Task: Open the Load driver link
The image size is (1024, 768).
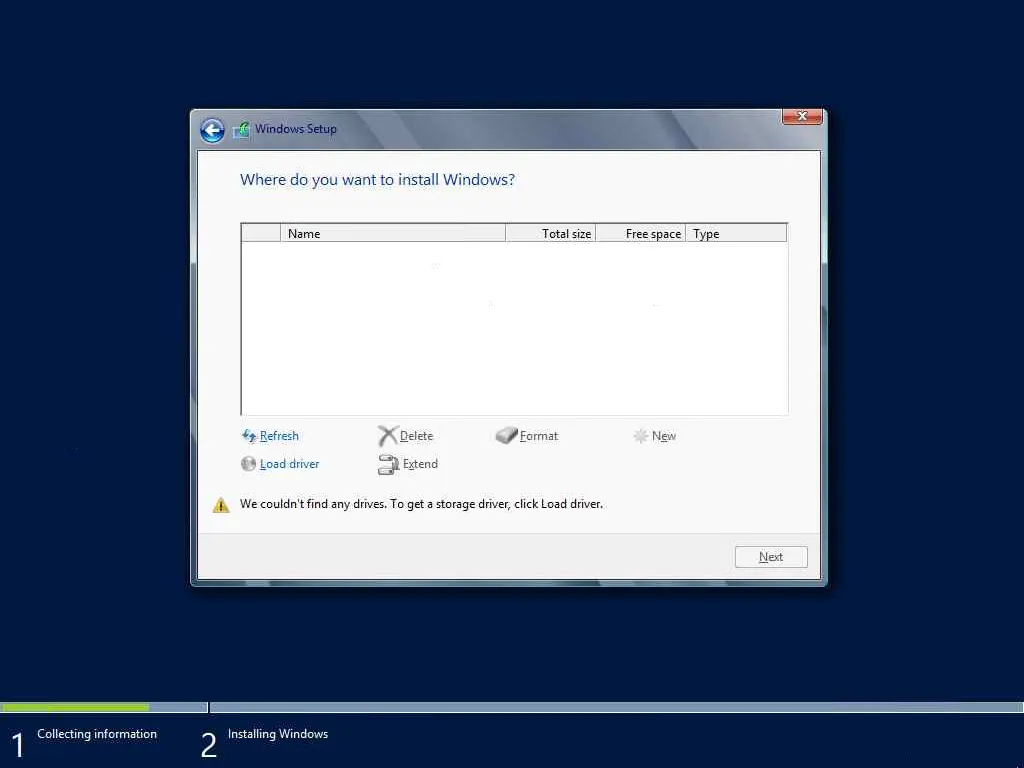Action: pos(289,464)
